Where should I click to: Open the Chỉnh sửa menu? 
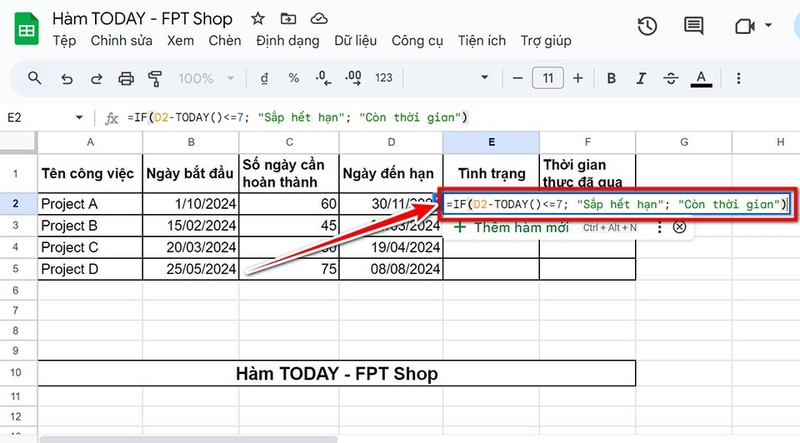121,41
